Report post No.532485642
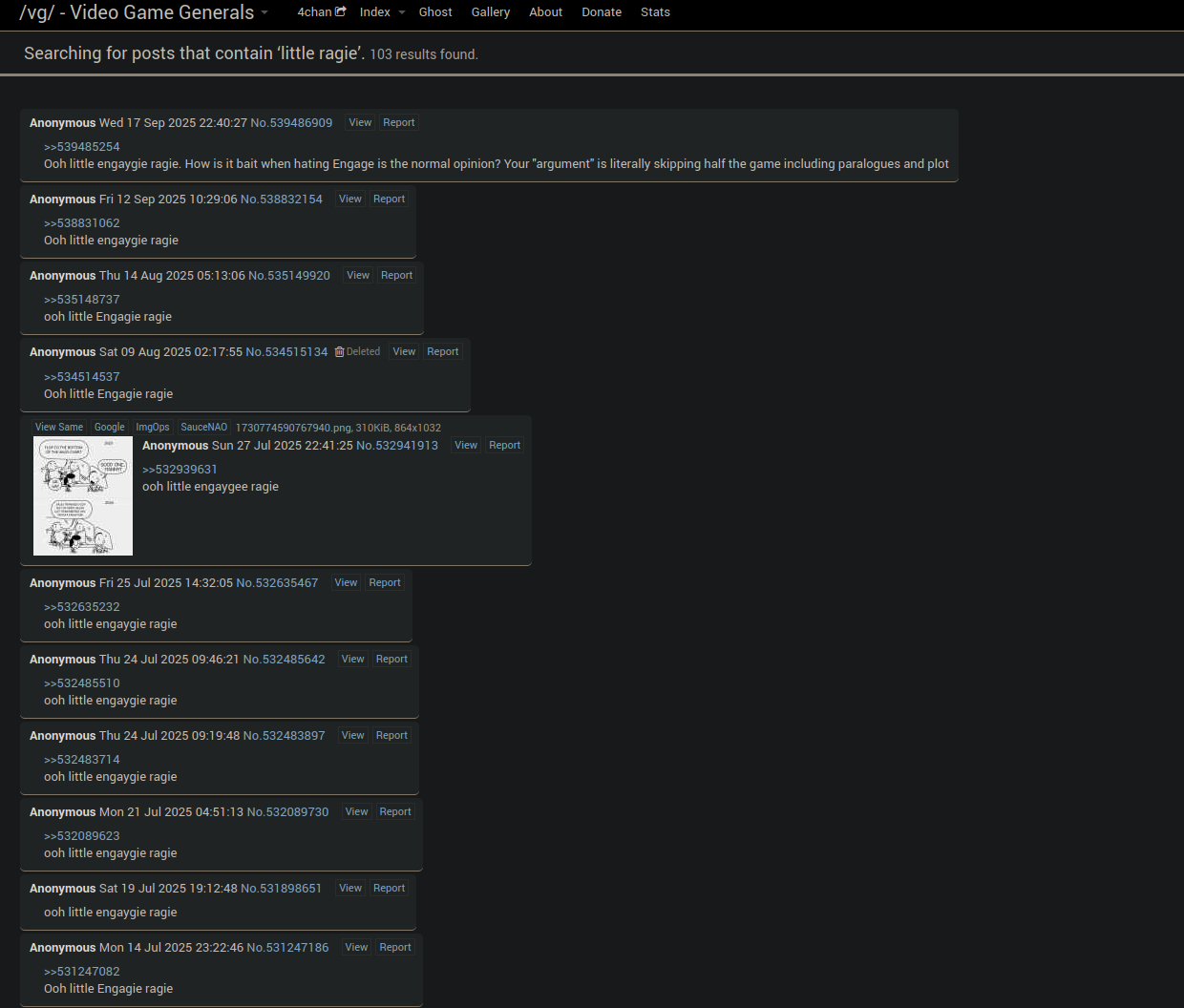Screen dimensions: 1184x1008 coord(391,659)
